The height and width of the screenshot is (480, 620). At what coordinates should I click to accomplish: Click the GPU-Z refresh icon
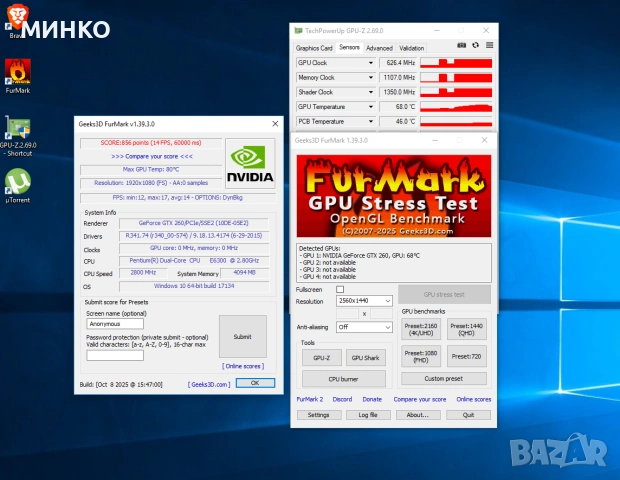(x=475, y=45)
